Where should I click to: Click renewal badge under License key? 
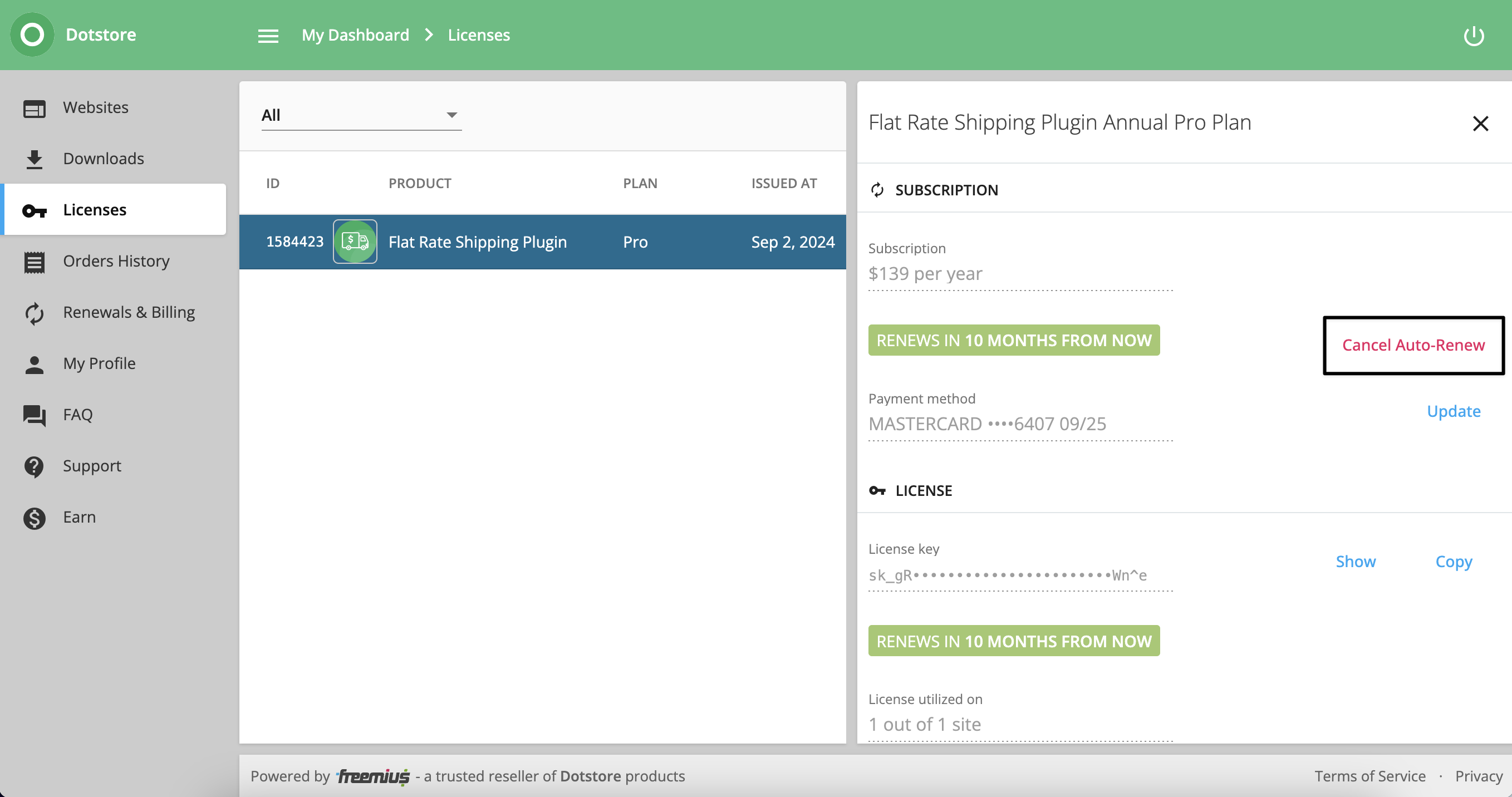1014,641
